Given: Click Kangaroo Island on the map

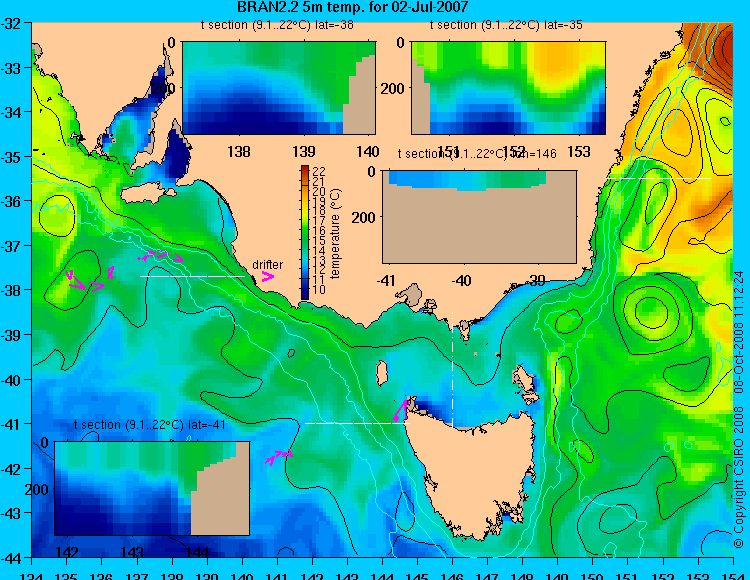Looking at the screenshot, I should pyautogui.click(x=146, y=194).
